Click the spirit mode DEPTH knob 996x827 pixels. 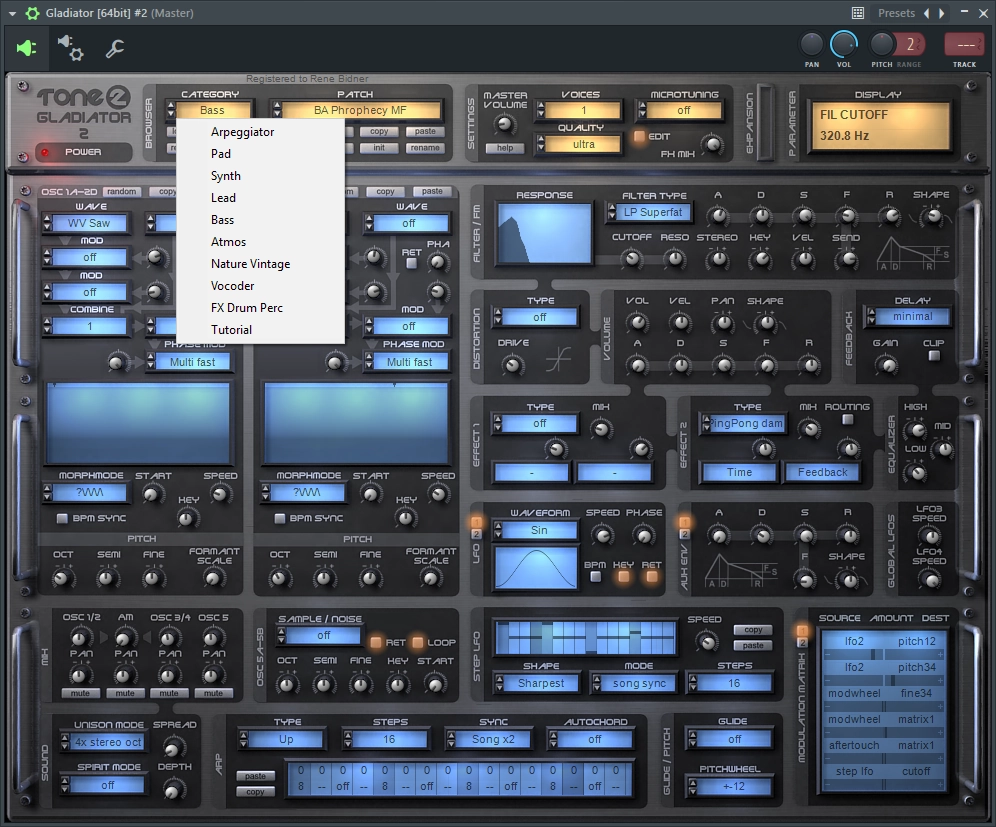[x=173, y=790]
